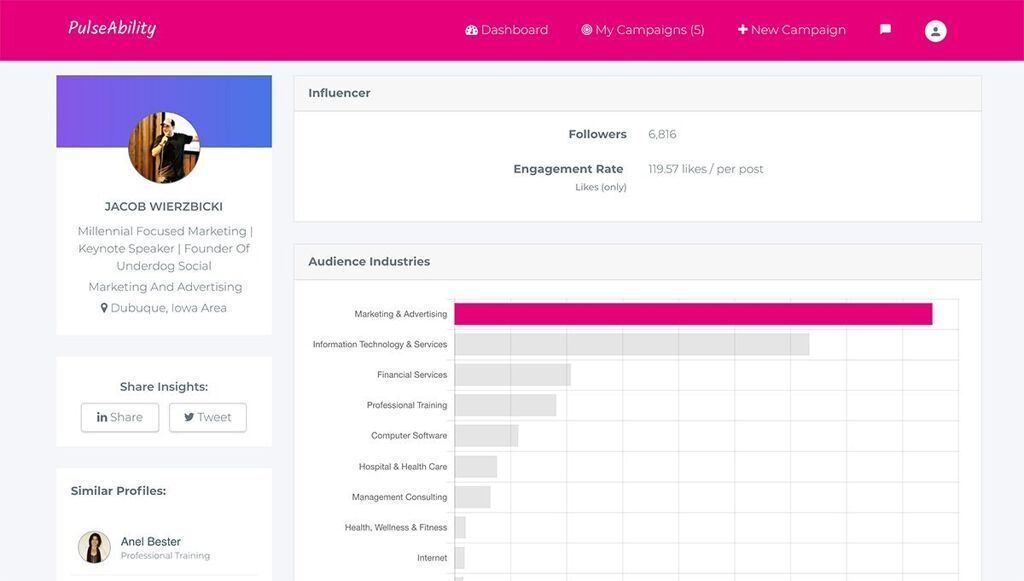Viewport: 1024px width, 581px height.
Task: Click the Influencer panel header
Action: tap(637, 93)
